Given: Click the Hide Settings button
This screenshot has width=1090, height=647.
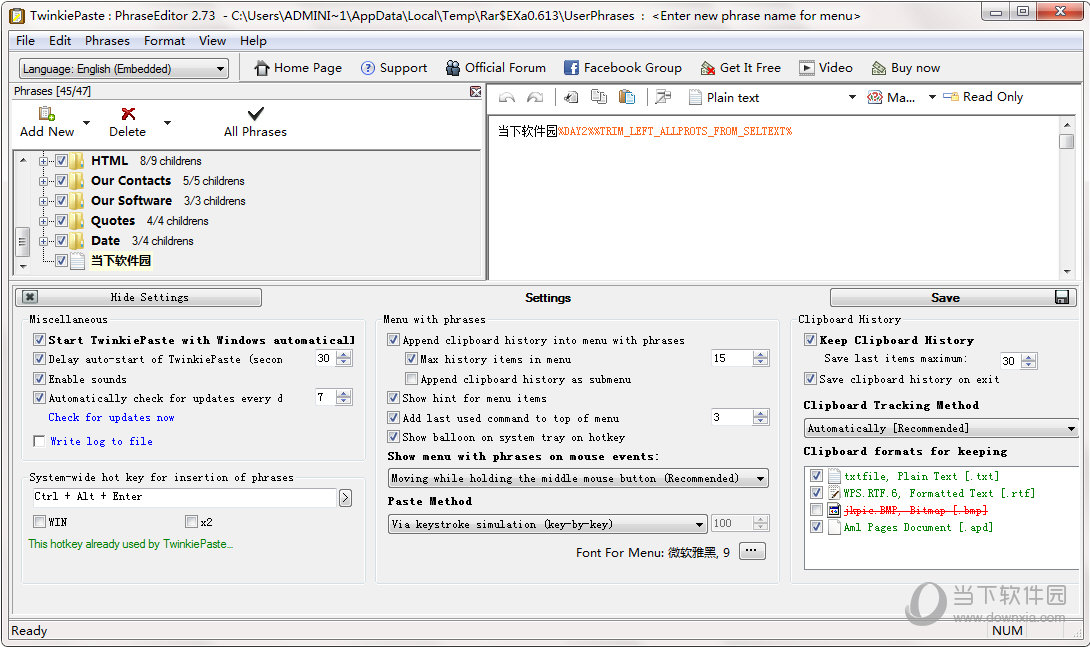Looking at the screenshot, I should [x=139, y=297].
